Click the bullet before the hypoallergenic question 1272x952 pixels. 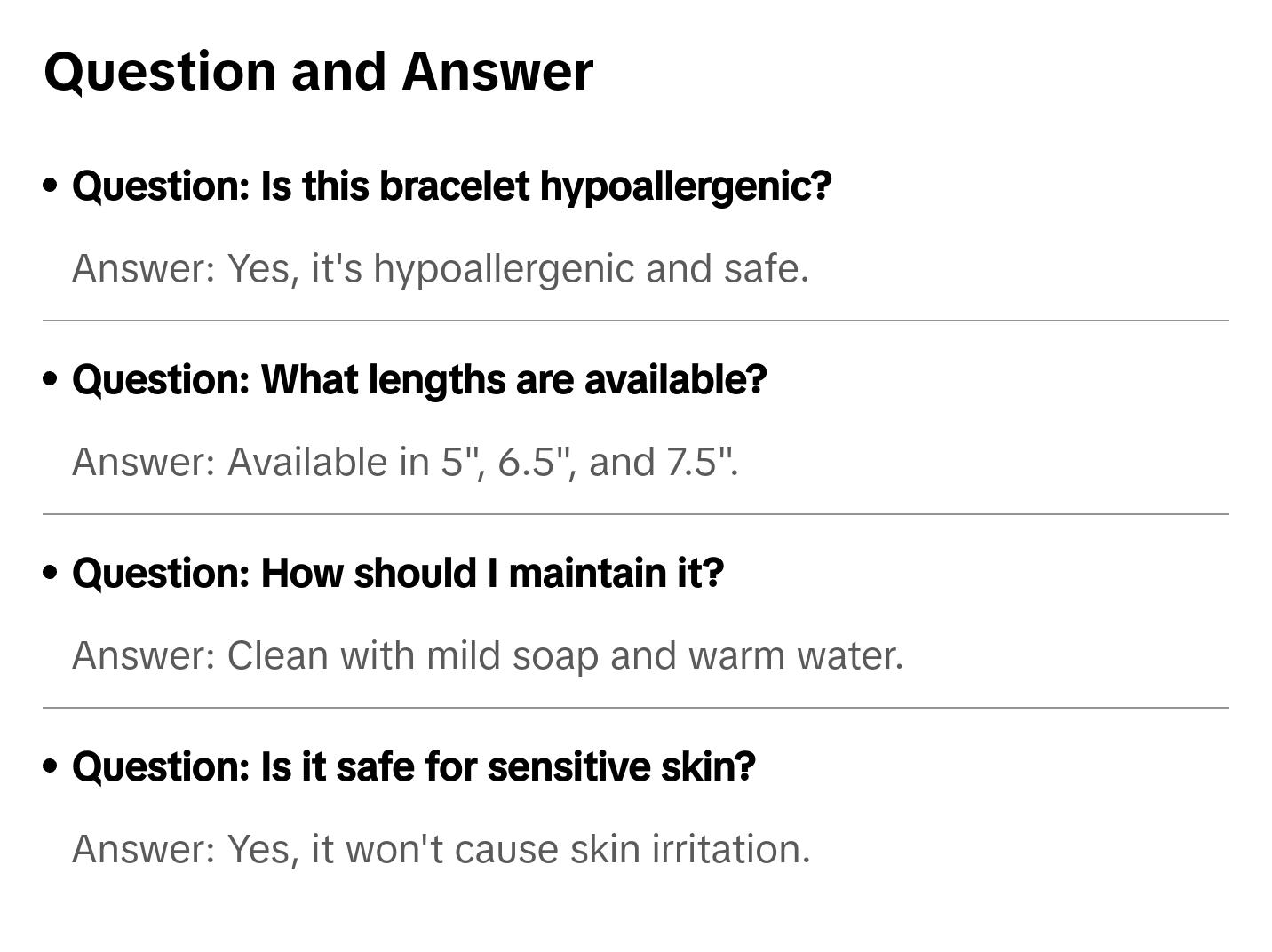coord(51,186)
